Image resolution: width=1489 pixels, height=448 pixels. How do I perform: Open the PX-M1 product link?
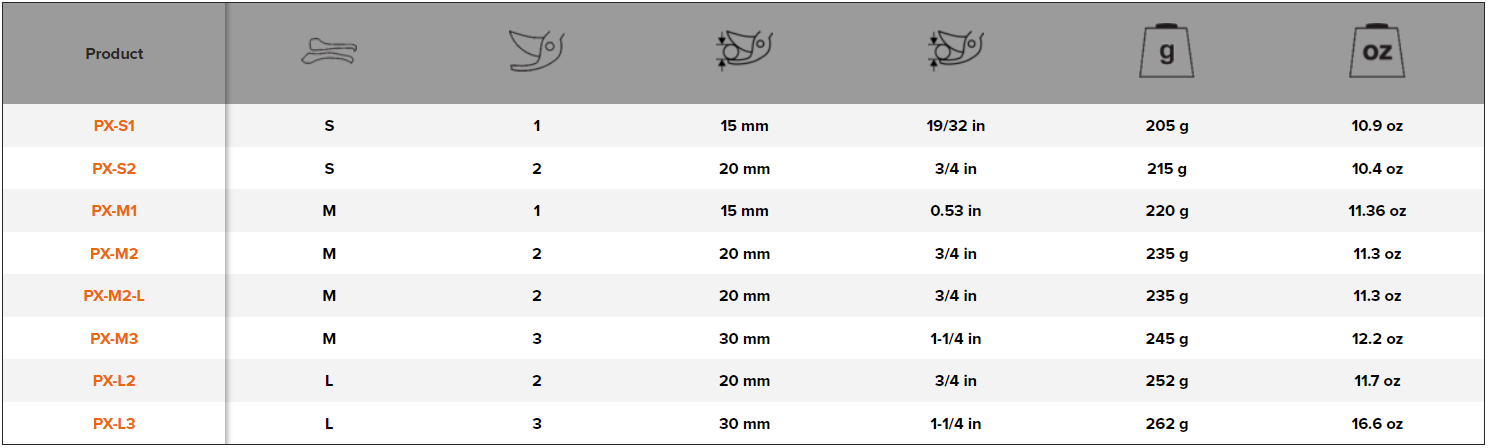click(x=114, y=211)
